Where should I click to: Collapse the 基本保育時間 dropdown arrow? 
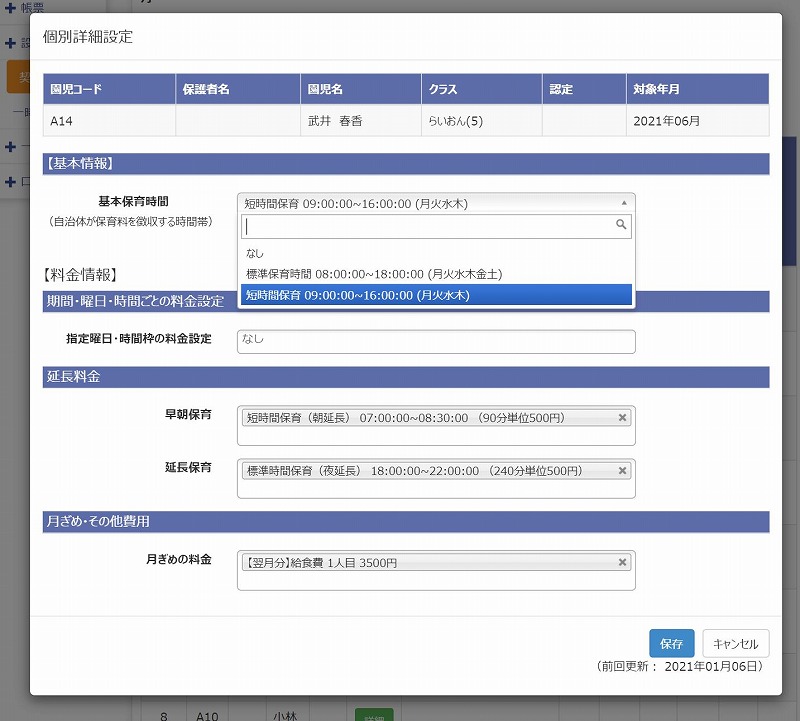tap(624, 203)
